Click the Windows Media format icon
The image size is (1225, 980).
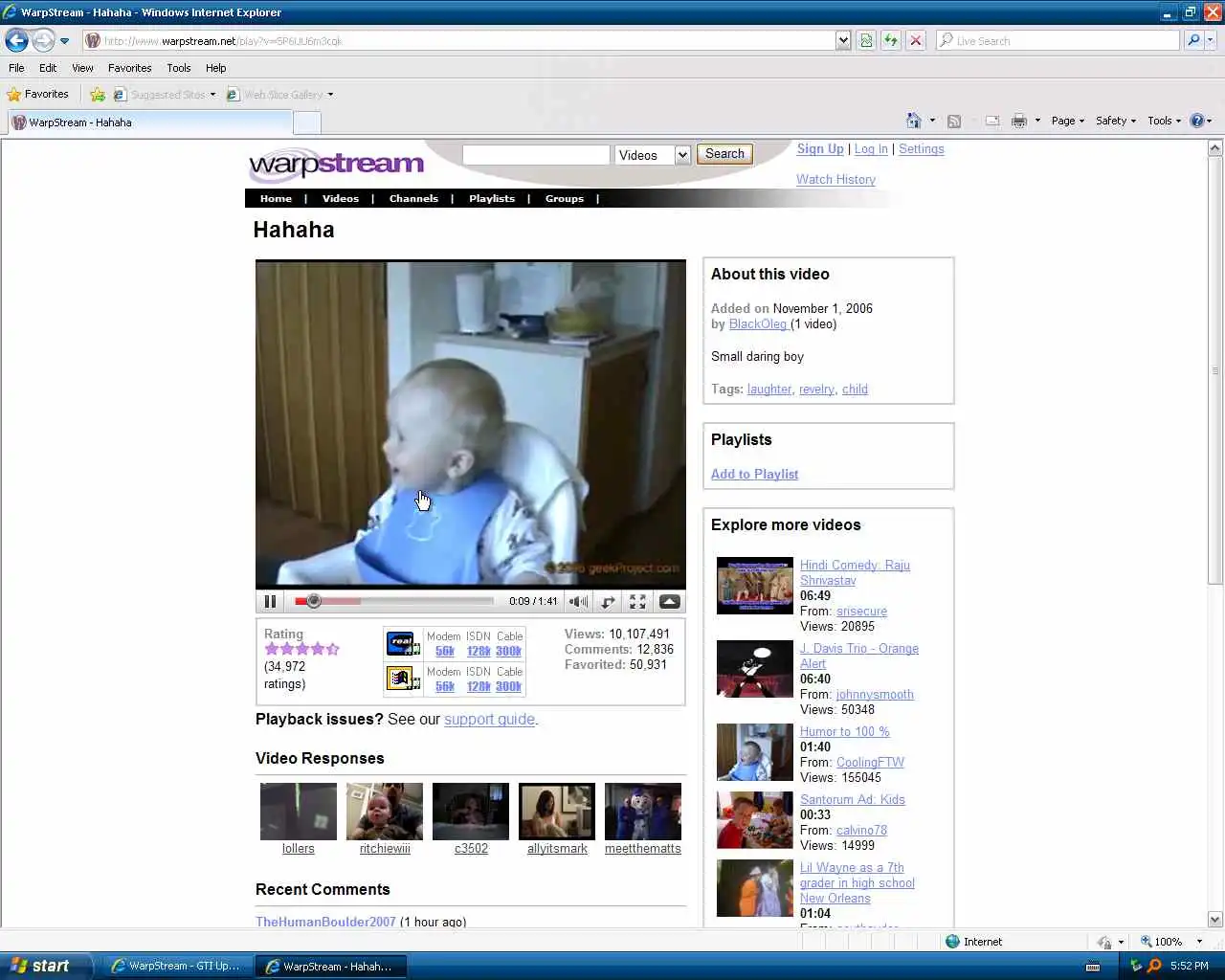tap(402, 678)
